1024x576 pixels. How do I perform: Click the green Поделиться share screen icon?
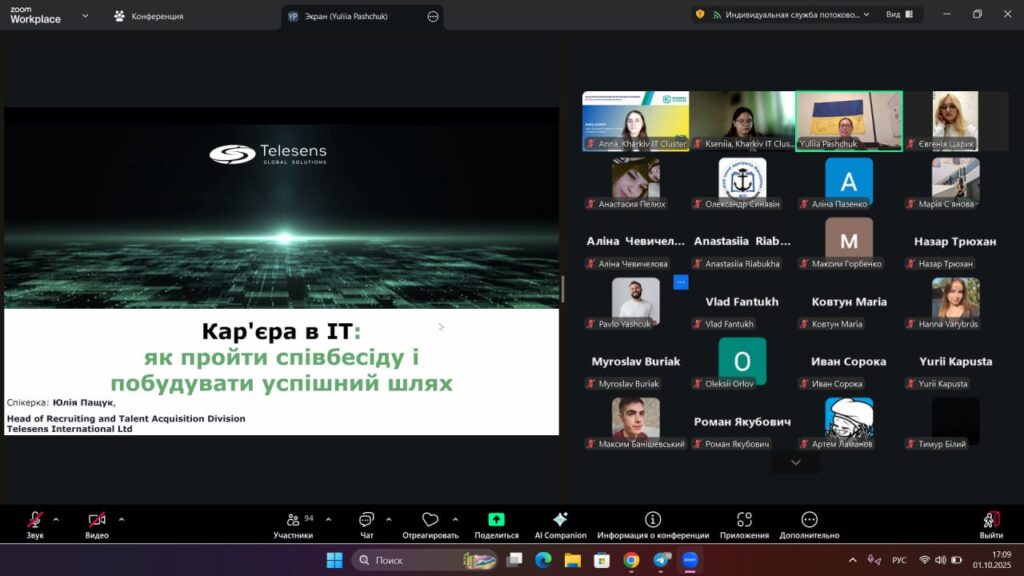coord(496,520)
